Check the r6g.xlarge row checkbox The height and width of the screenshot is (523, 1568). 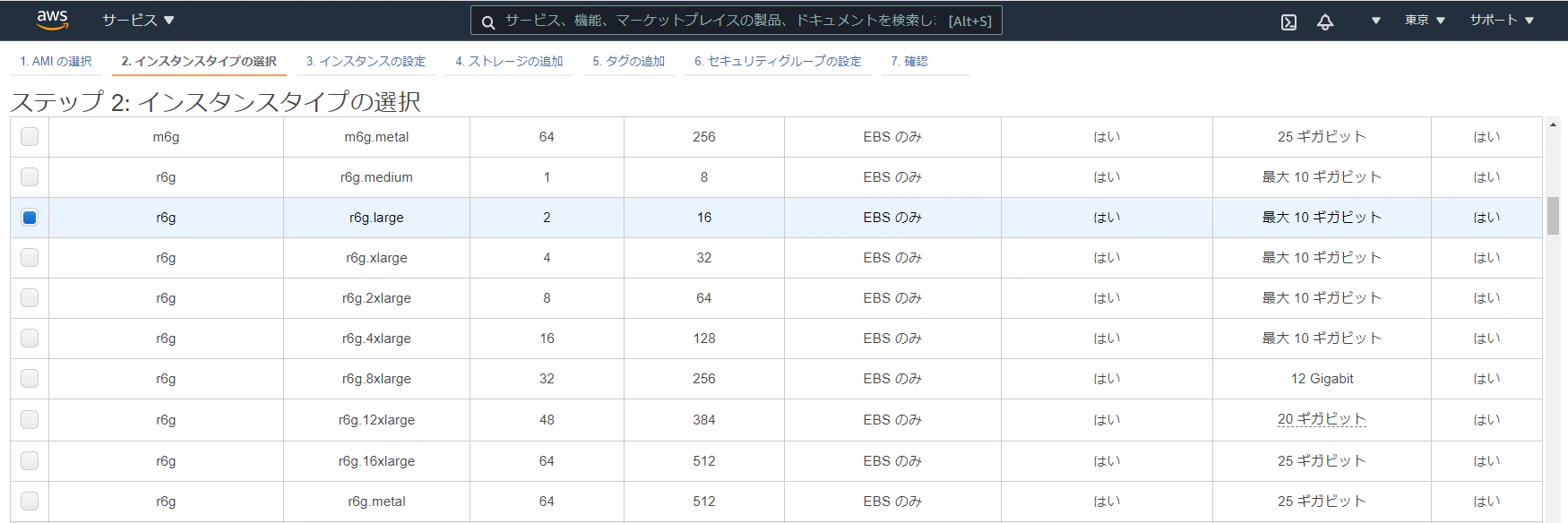(x=30, y=257)
